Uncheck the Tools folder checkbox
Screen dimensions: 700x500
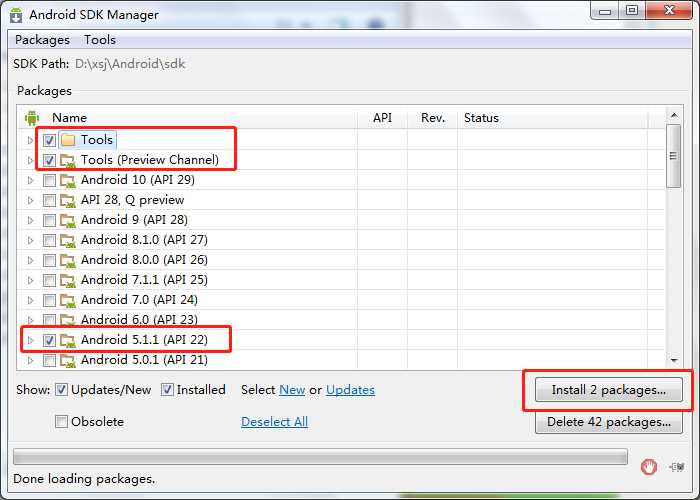(x=49, y=140)
